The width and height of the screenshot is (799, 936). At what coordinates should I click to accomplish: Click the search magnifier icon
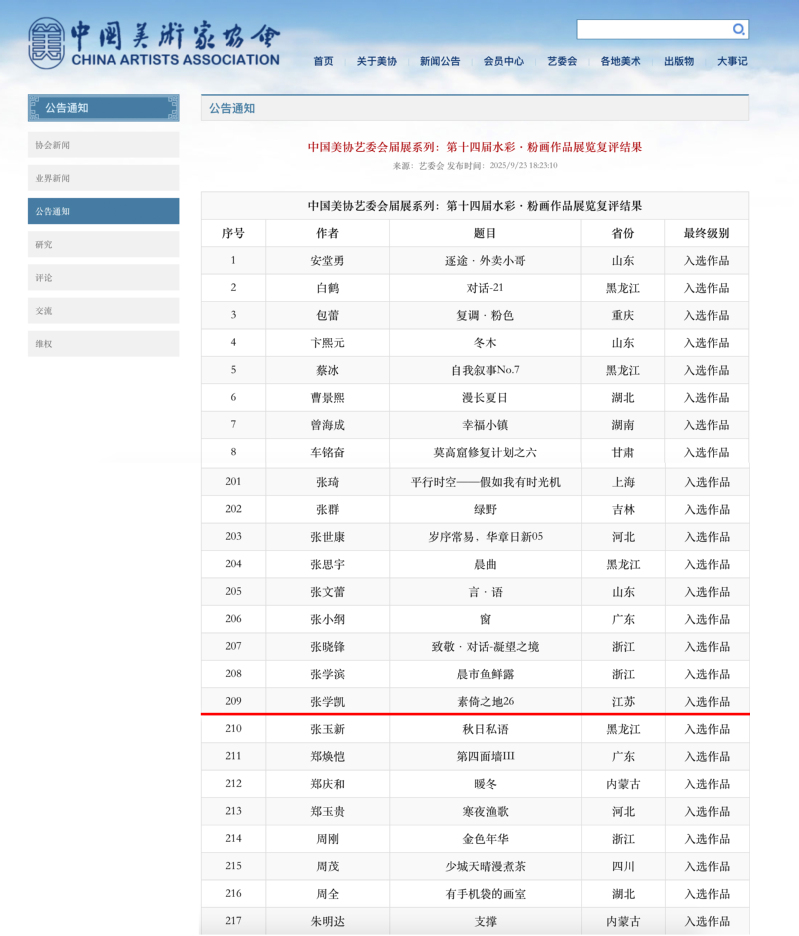click(738, 30)
